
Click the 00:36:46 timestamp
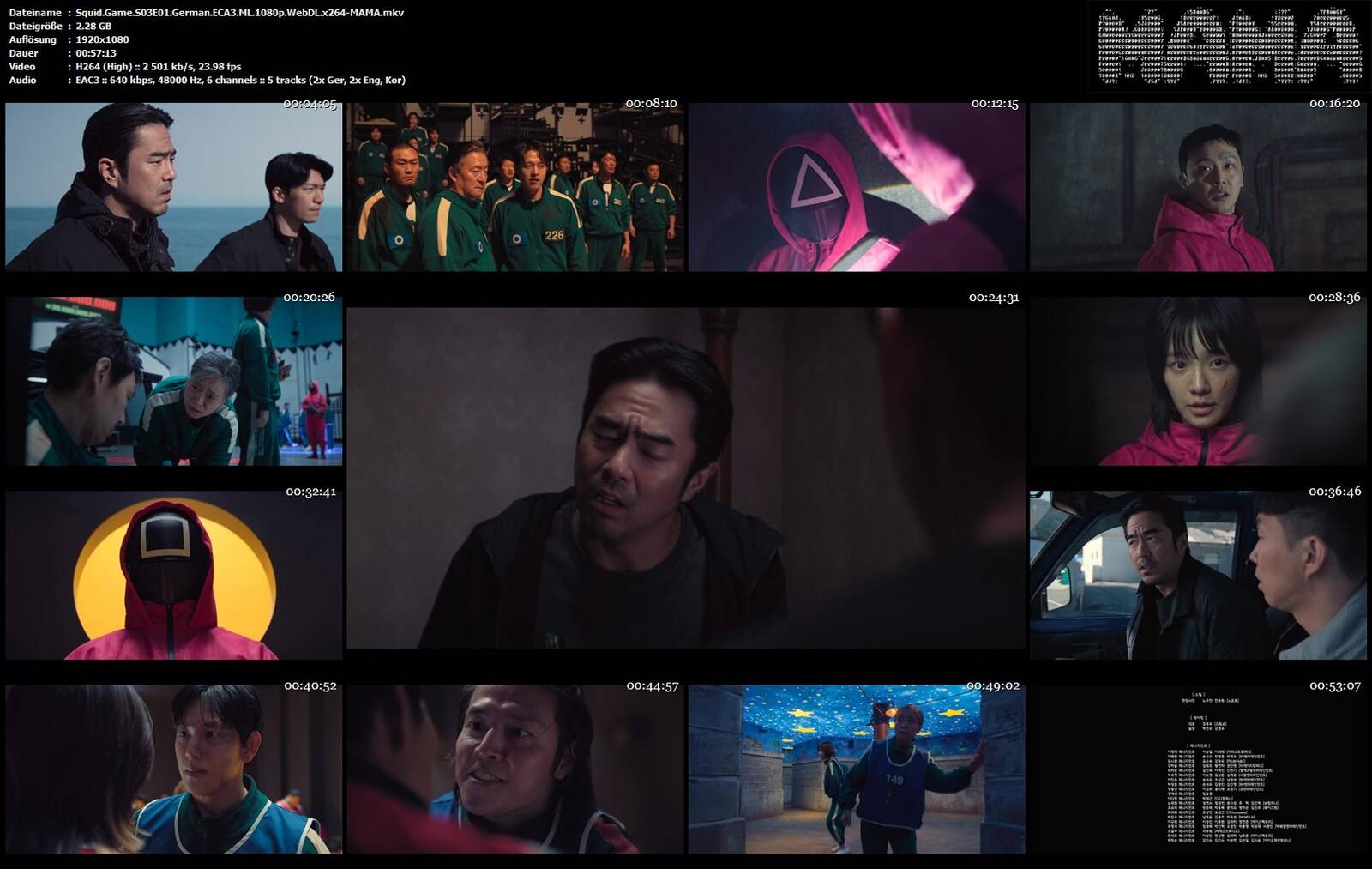pos(1334,492)
